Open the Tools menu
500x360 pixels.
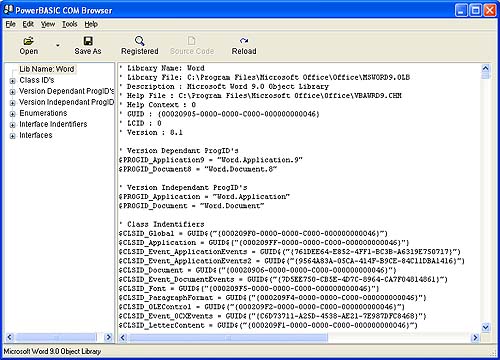click(x=70, y=24)
